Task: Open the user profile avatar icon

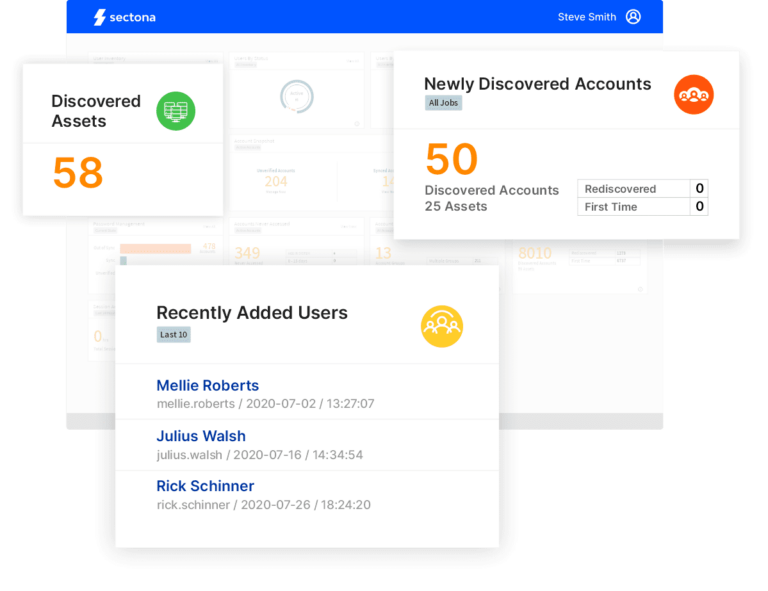Action: 633,17
